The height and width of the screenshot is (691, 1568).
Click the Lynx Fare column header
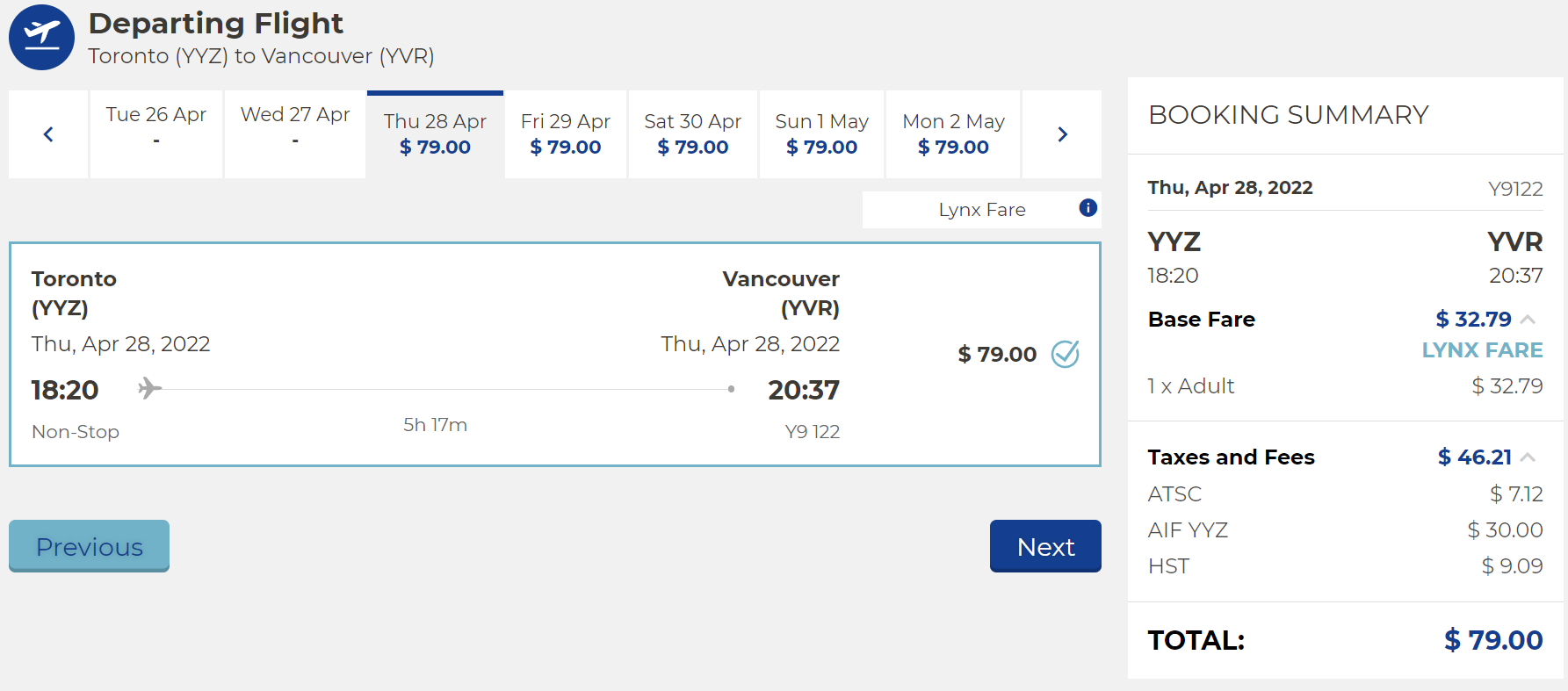pyautogui.click(x=981, y=210)
